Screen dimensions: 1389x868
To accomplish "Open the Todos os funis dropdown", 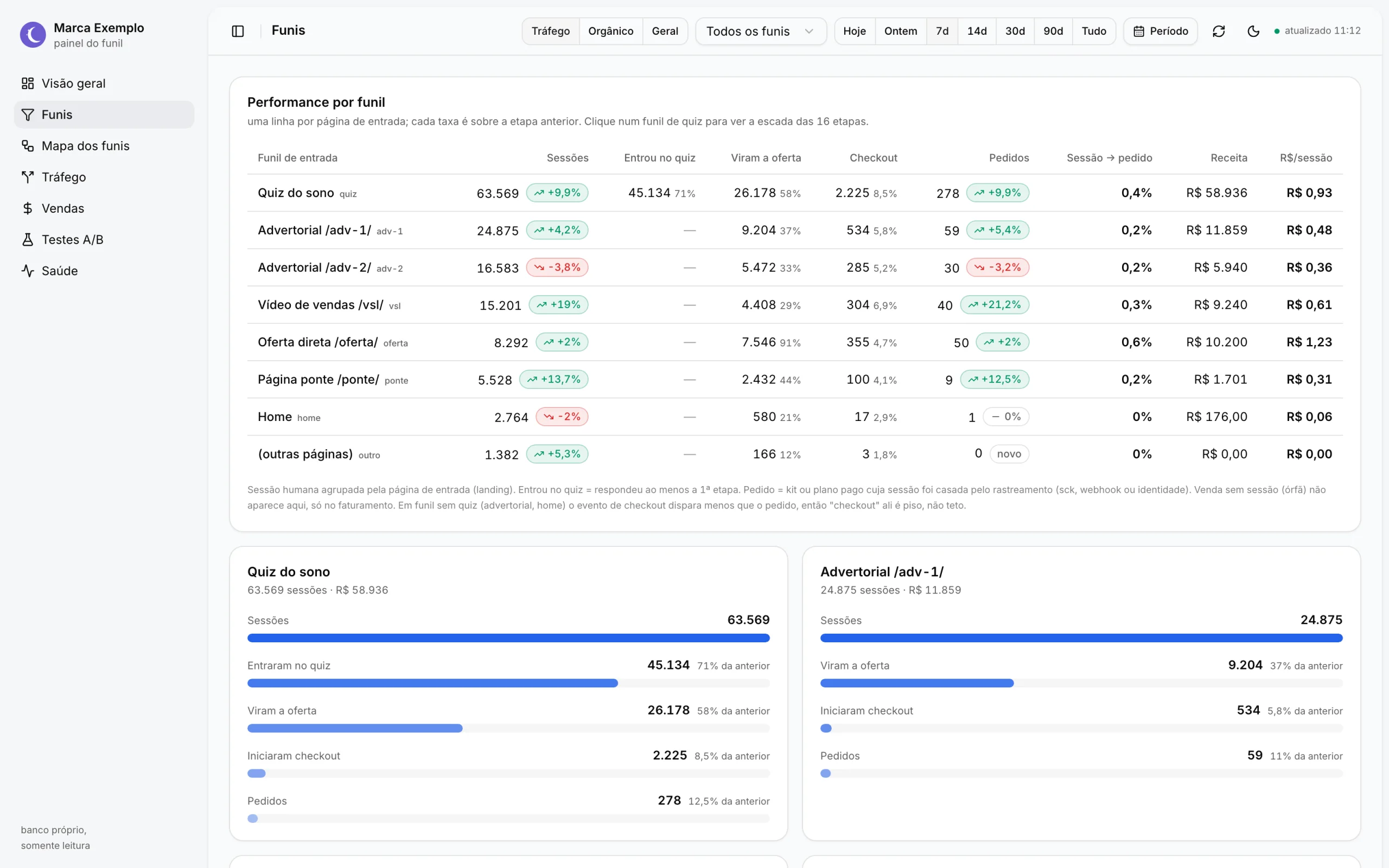I will pos(761,31).
